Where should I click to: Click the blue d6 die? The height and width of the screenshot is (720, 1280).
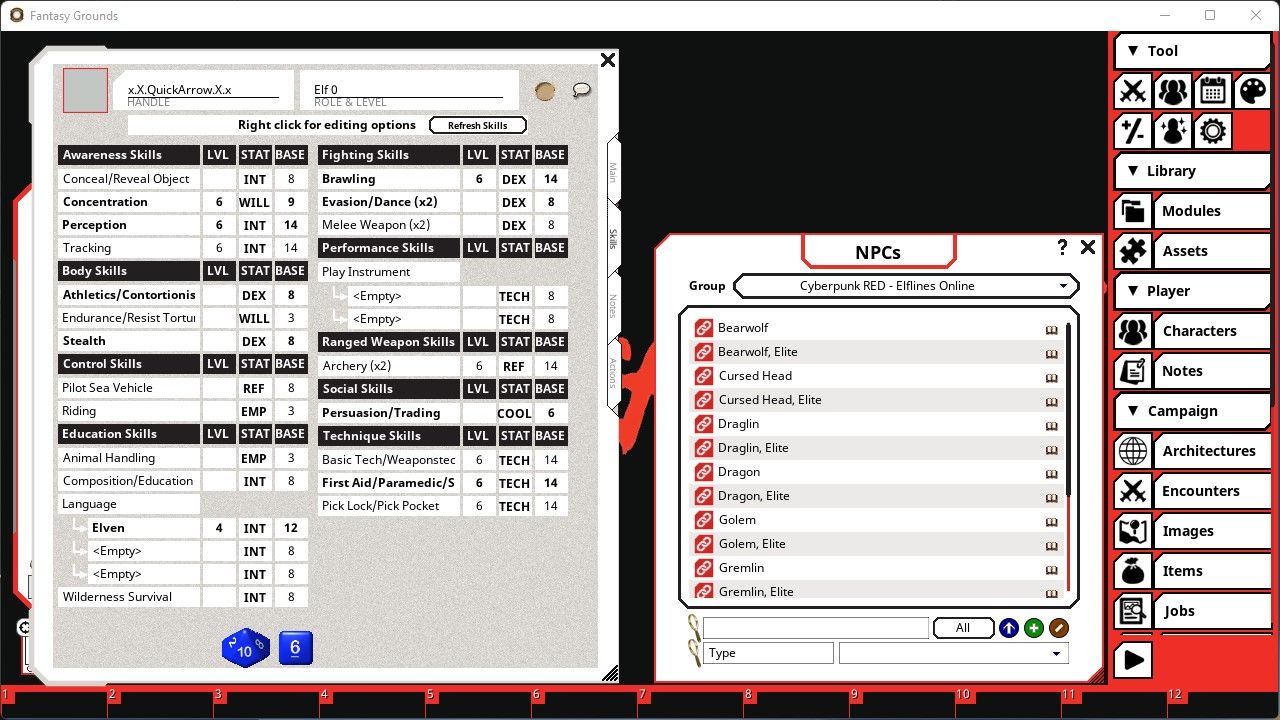tap(295, 648)
